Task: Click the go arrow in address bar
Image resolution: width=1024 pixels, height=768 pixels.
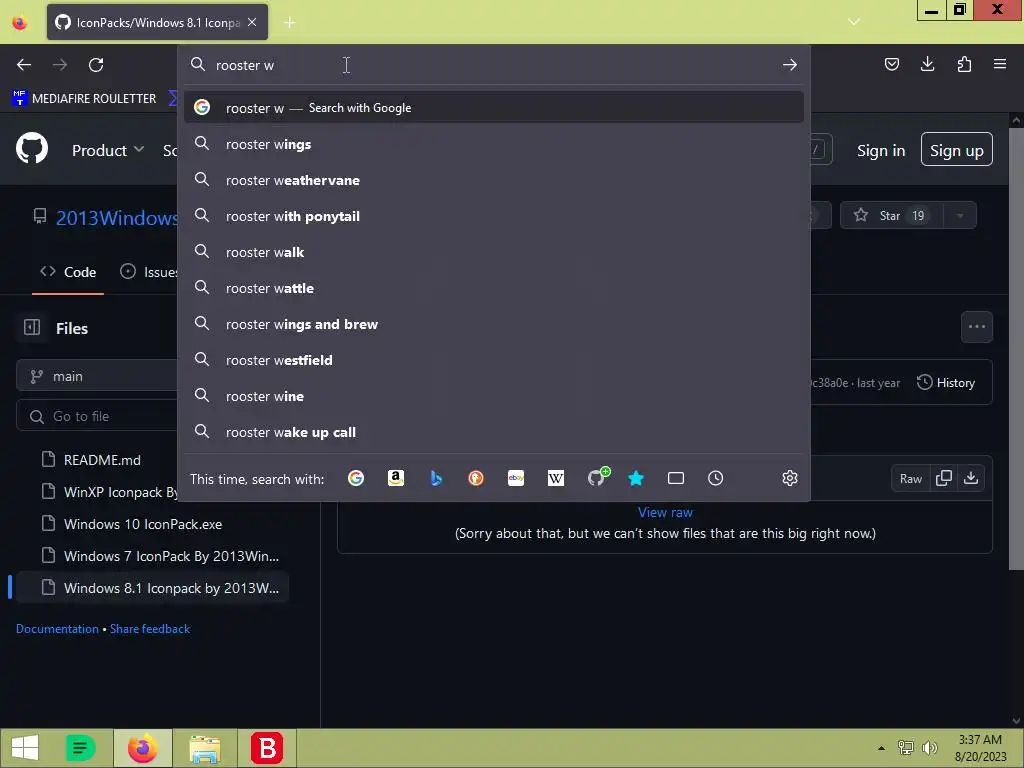Action: [x=790, y=65]
